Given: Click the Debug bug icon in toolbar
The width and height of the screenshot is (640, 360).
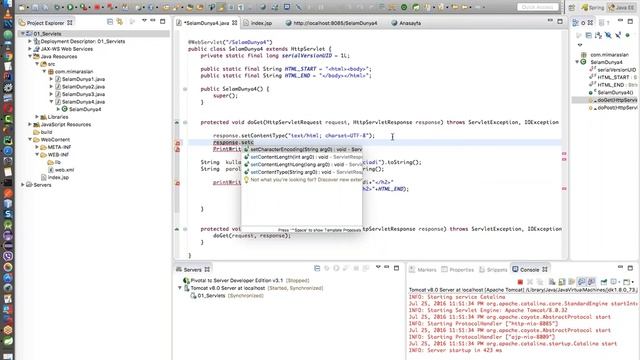Looking at the screenshot, I should [x=57, y=7].
